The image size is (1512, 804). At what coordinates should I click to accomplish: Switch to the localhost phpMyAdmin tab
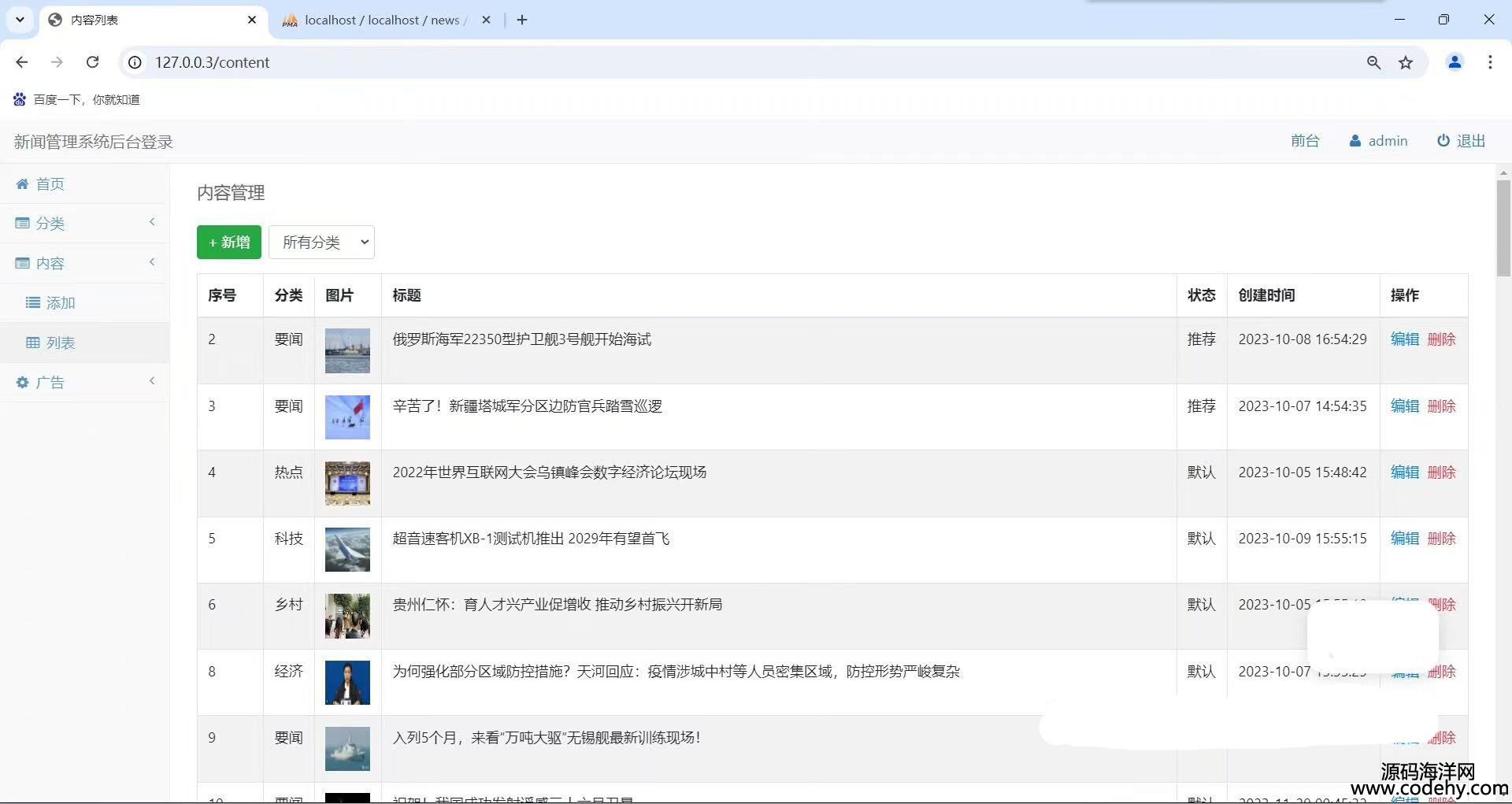click(x=382, y=20)
